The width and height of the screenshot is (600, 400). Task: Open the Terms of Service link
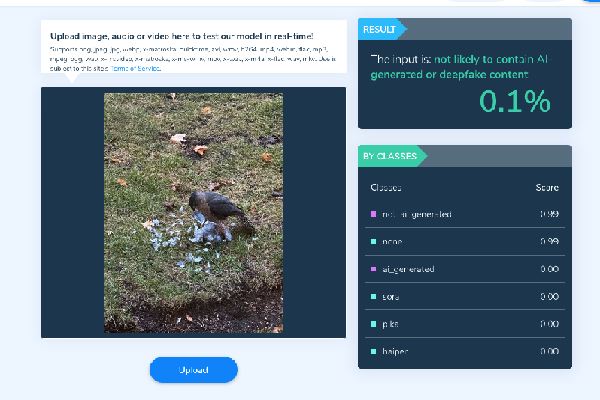coord(135,69)
